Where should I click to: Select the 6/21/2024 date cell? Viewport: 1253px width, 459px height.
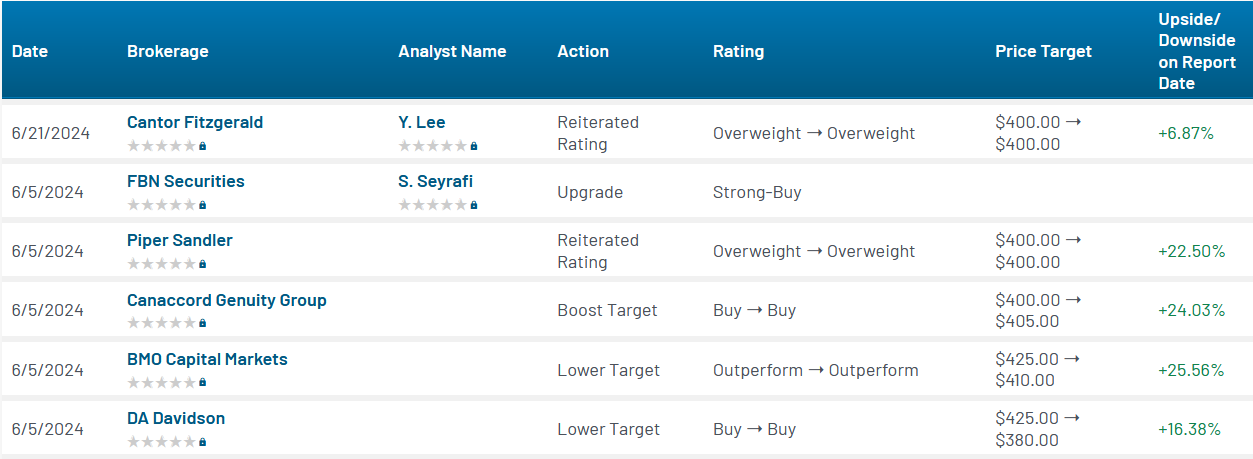pos(51,133)
